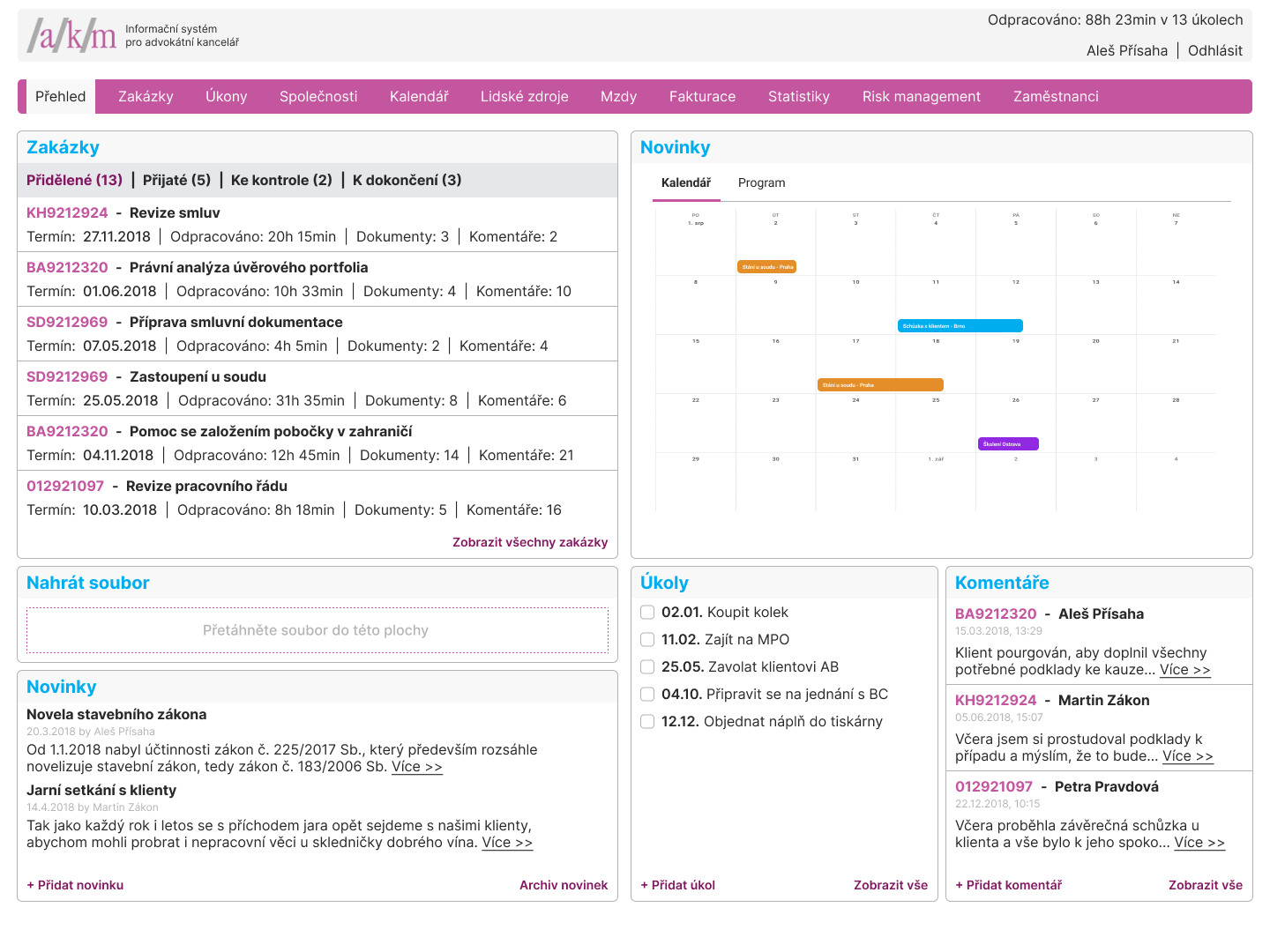Image resolution: width=1270 pixels, height=952 pixels.
Task: Open KH9212924 in Komentáře
Action: (996, 701)
